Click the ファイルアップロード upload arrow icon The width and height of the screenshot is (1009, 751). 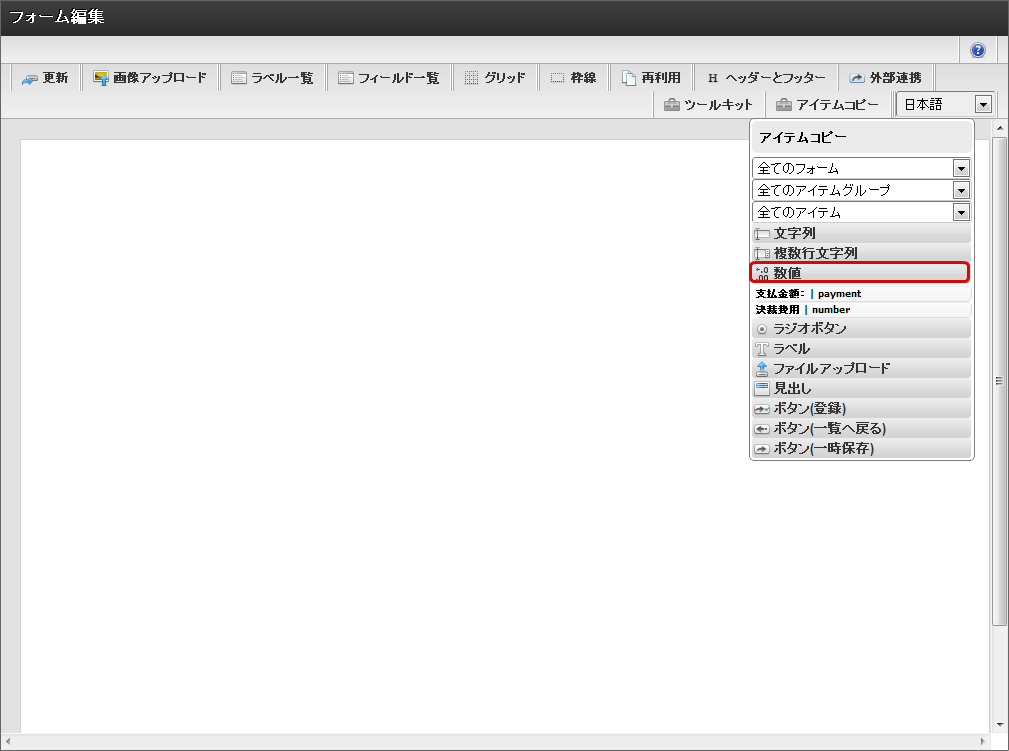coord(762,369)
